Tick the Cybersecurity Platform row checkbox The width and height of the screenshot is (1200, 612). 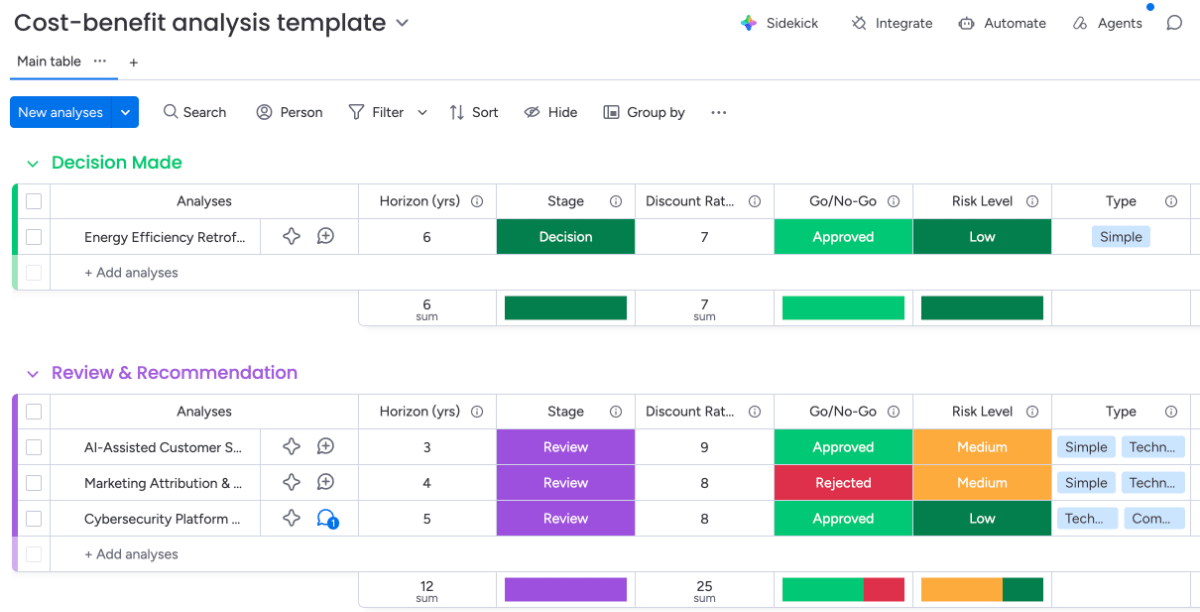34,518
